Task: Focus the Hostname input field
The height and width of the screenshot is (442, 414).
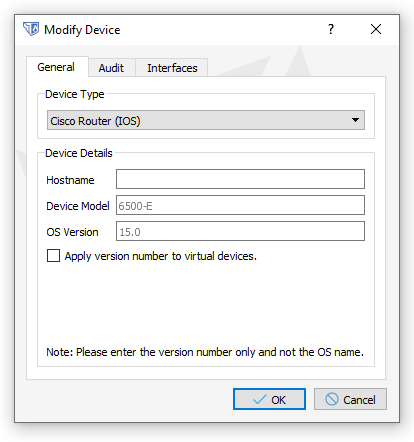Action: (240, 179)
